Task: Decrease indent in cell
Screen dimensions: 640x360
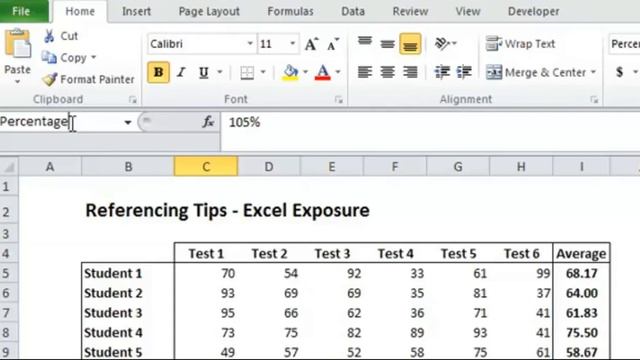Action: (x=442, y=72)
